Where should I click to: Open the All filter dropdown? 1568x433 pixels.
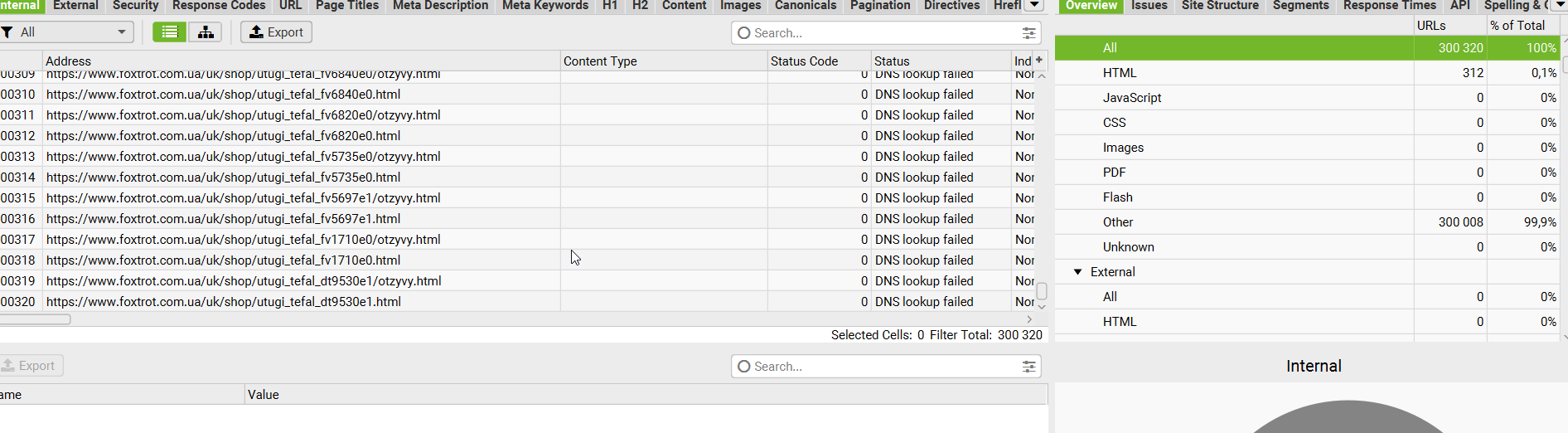[67, 32]
